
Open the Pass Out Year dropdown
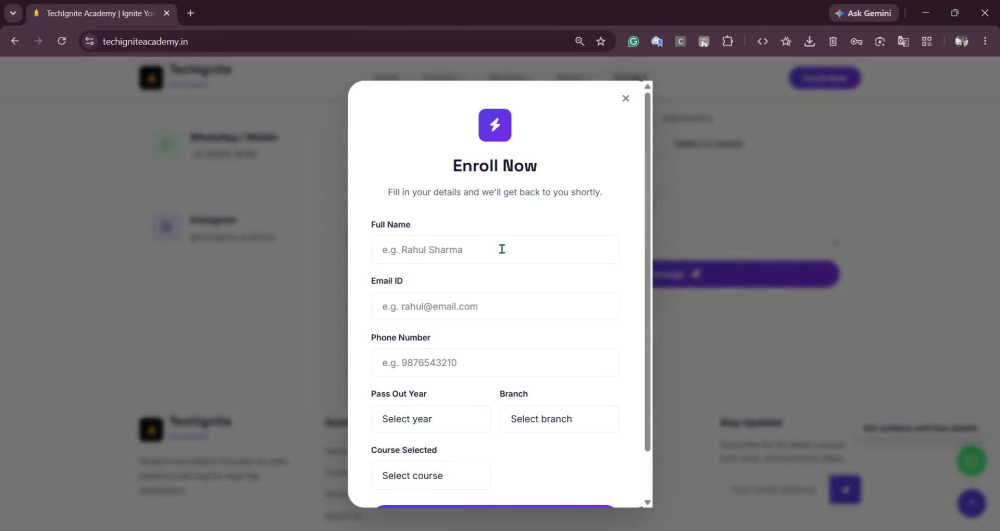pos(430,419)
